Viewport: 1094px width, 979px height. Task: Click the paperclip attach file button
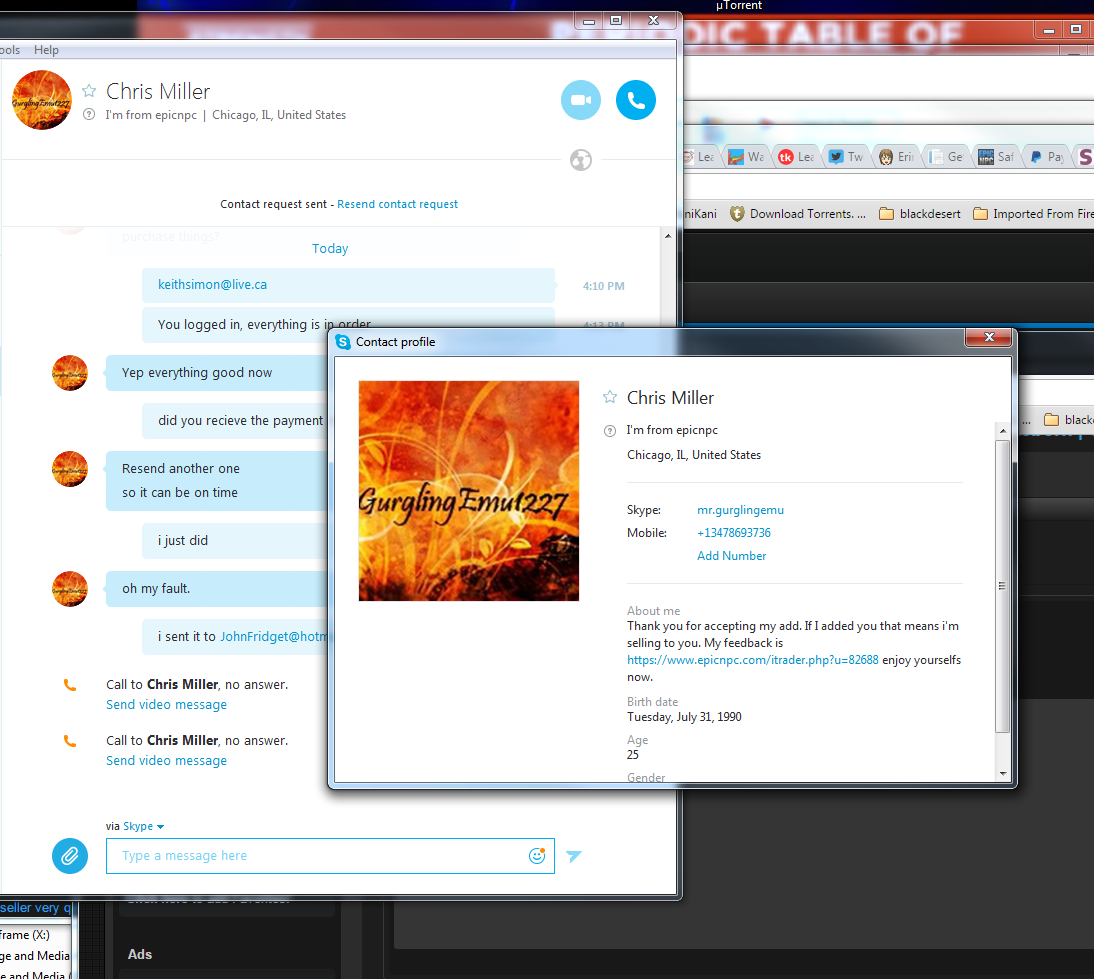point(70,855)
